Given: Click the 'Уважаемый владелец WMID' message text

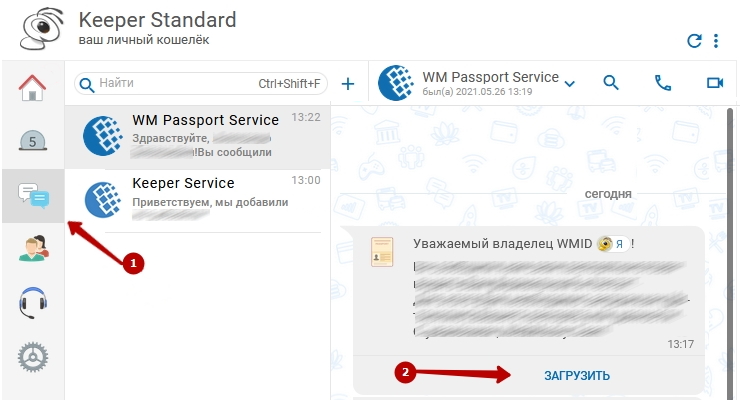Looking at the screenshot, I should (x=503, y=244).
